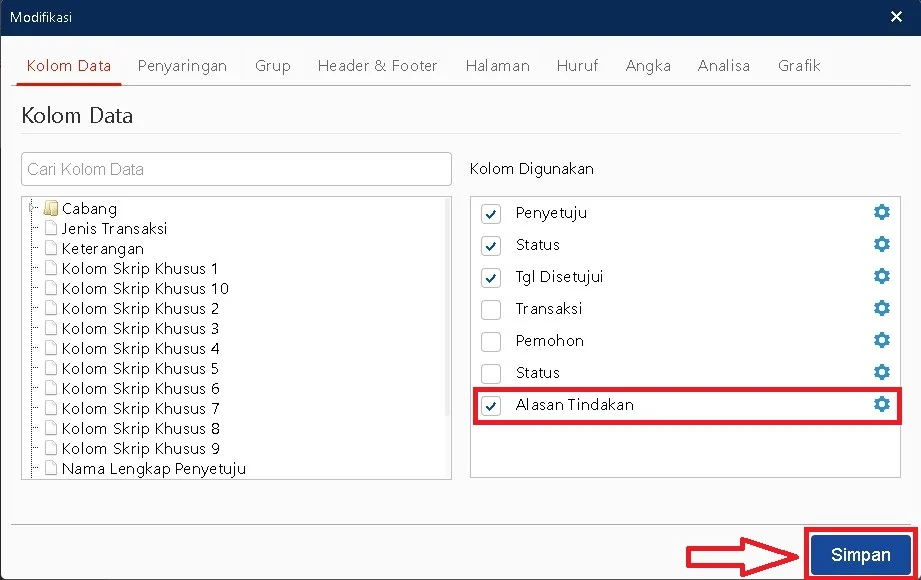The width and height of the screenshot is (921, 580).
Task: Close the Modifikasi dialog
Action: point(896,17)
